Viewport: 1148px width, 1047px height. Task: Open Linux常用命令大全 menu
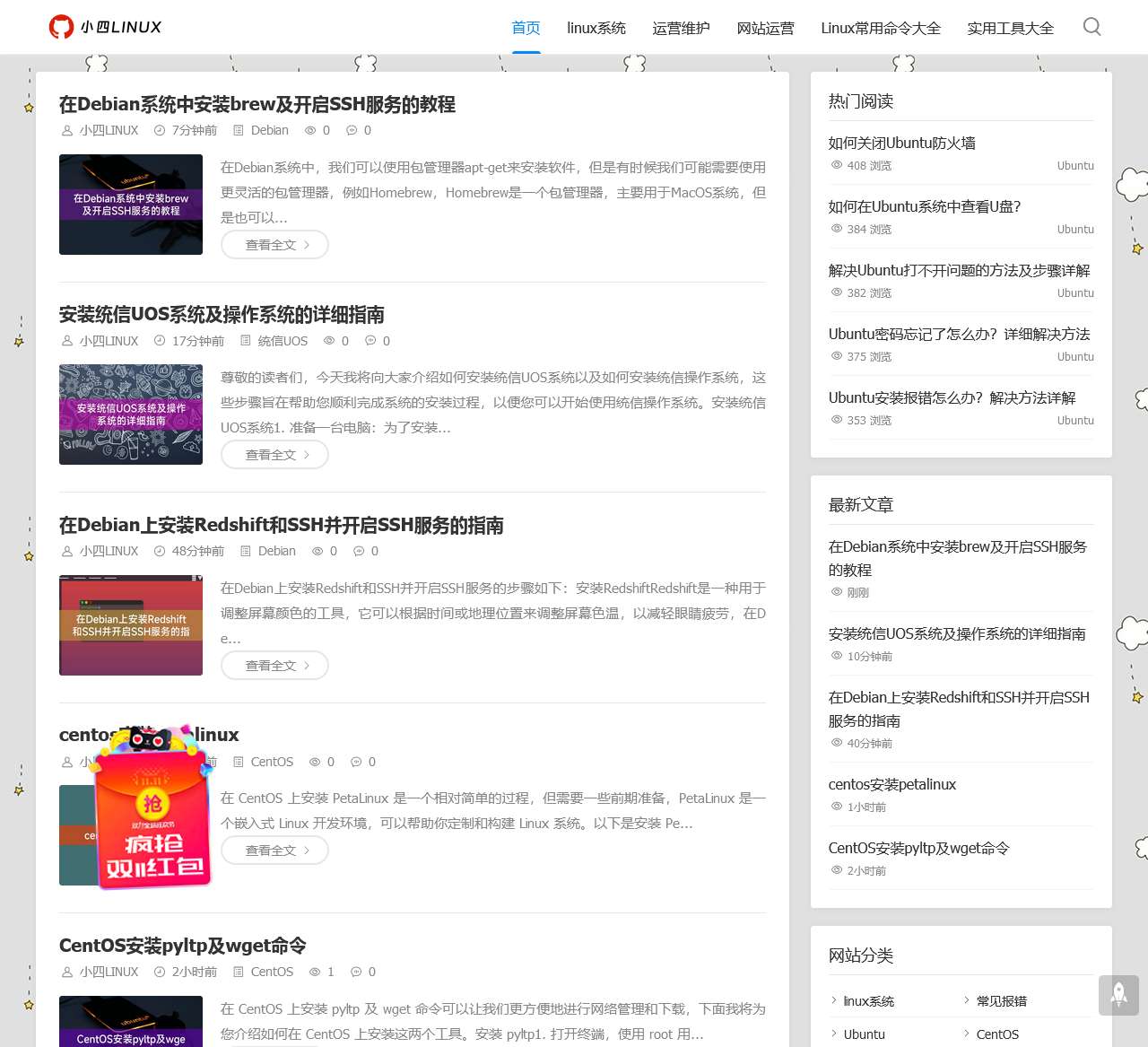pos(881,28)
